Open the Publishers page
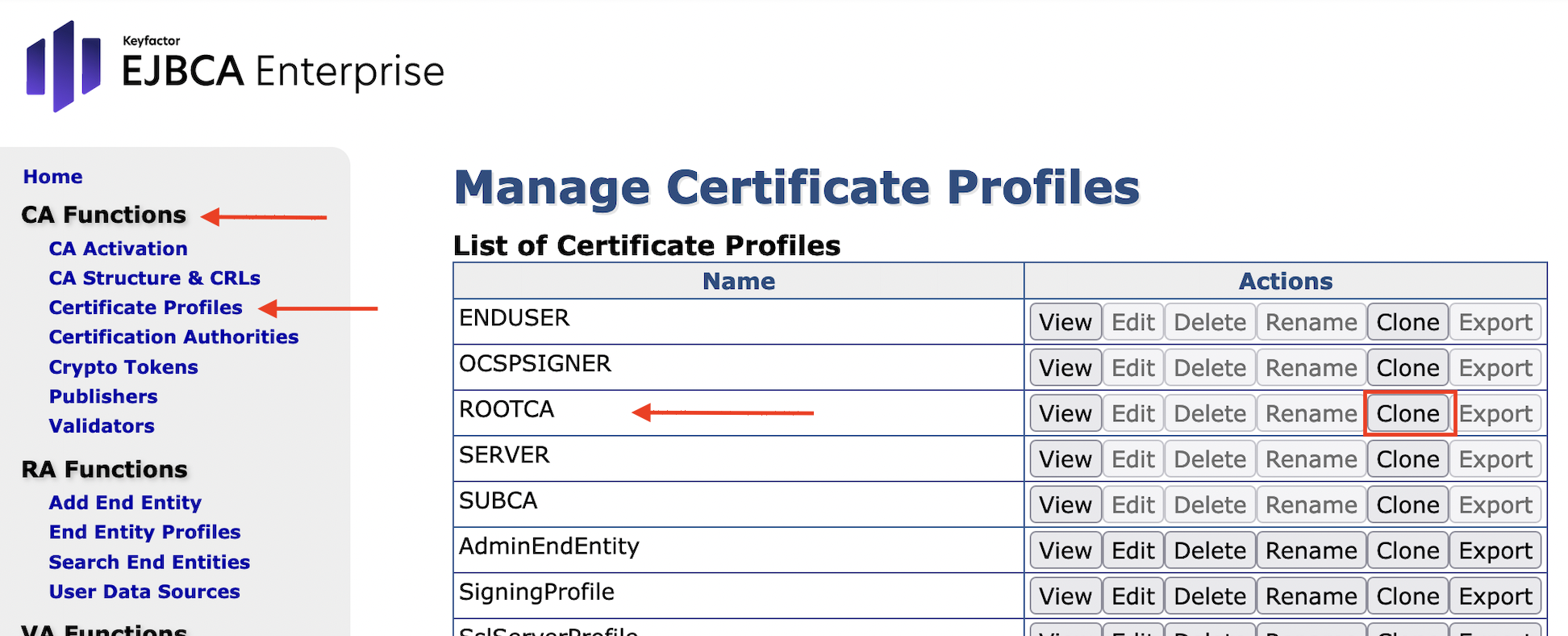 tap(103, 396)
